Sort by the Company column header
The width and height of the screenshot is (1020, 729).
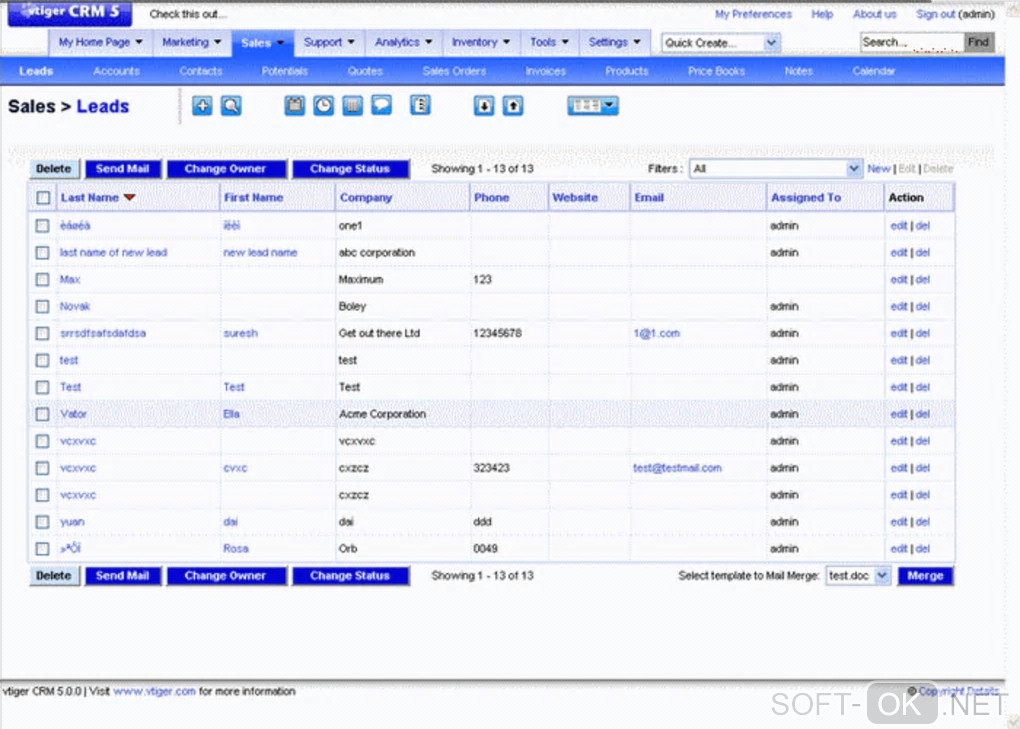[x=366, y=198]
